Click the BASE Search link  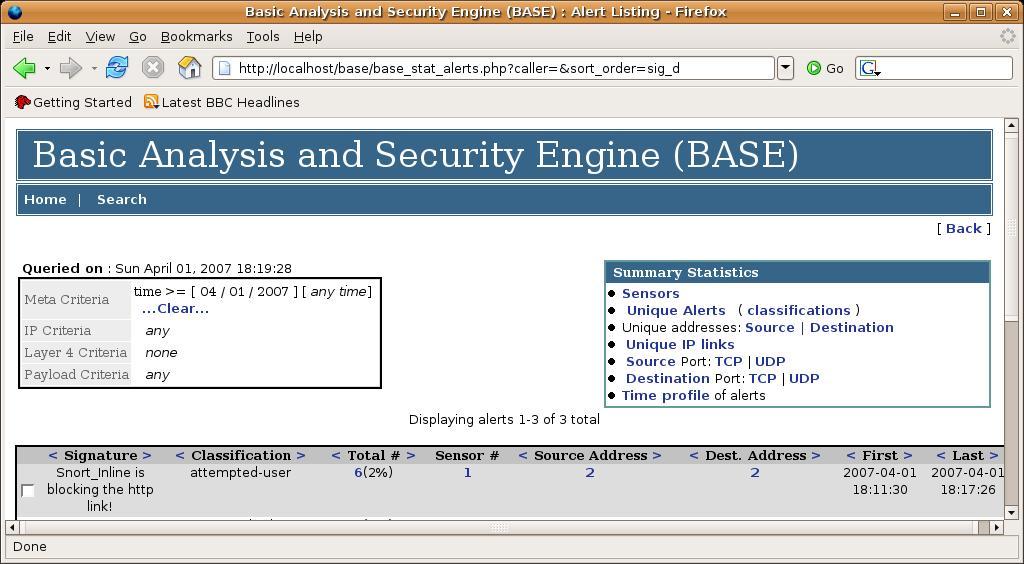click(x=121, y=200)
